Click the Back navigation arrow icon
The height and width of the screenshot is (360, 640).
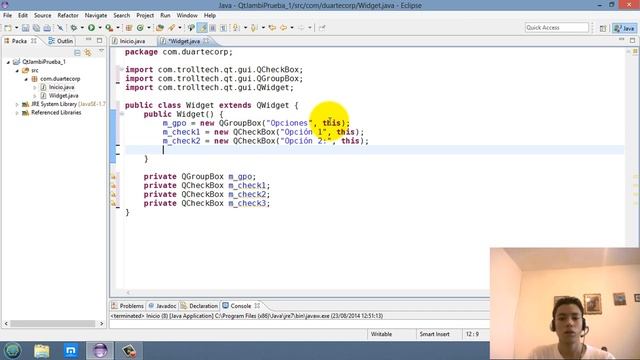283,28
